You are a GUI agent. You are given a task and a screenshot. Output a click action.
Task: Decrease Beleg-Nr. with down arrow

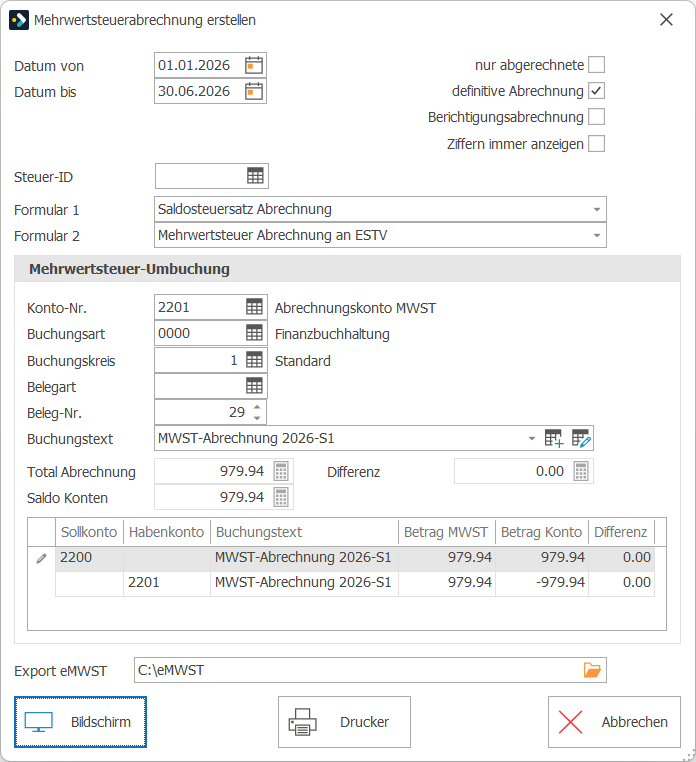tap(257, 418)
